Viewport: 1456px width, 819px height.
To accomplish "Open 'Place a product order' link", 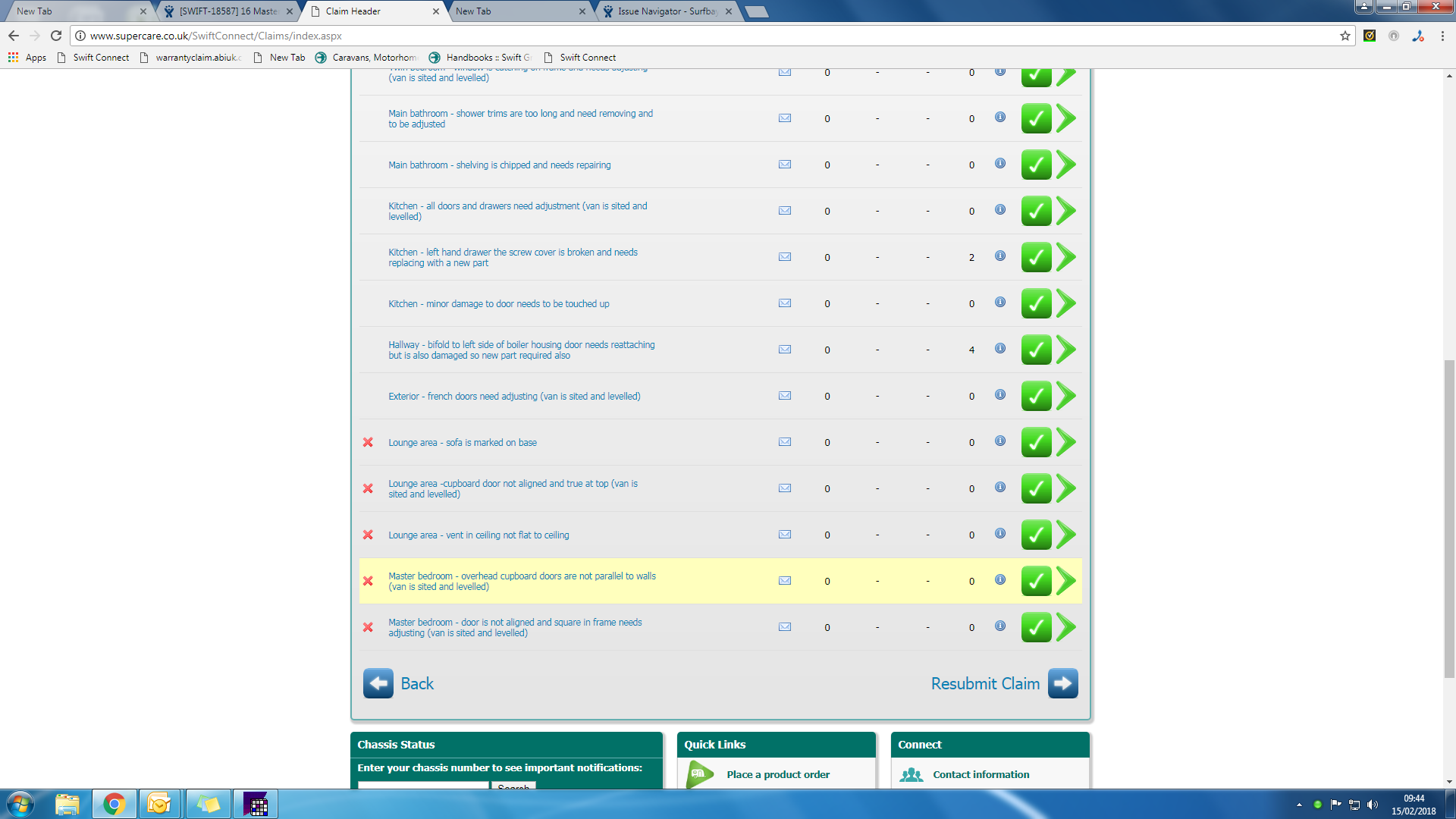I will (777, 774).
